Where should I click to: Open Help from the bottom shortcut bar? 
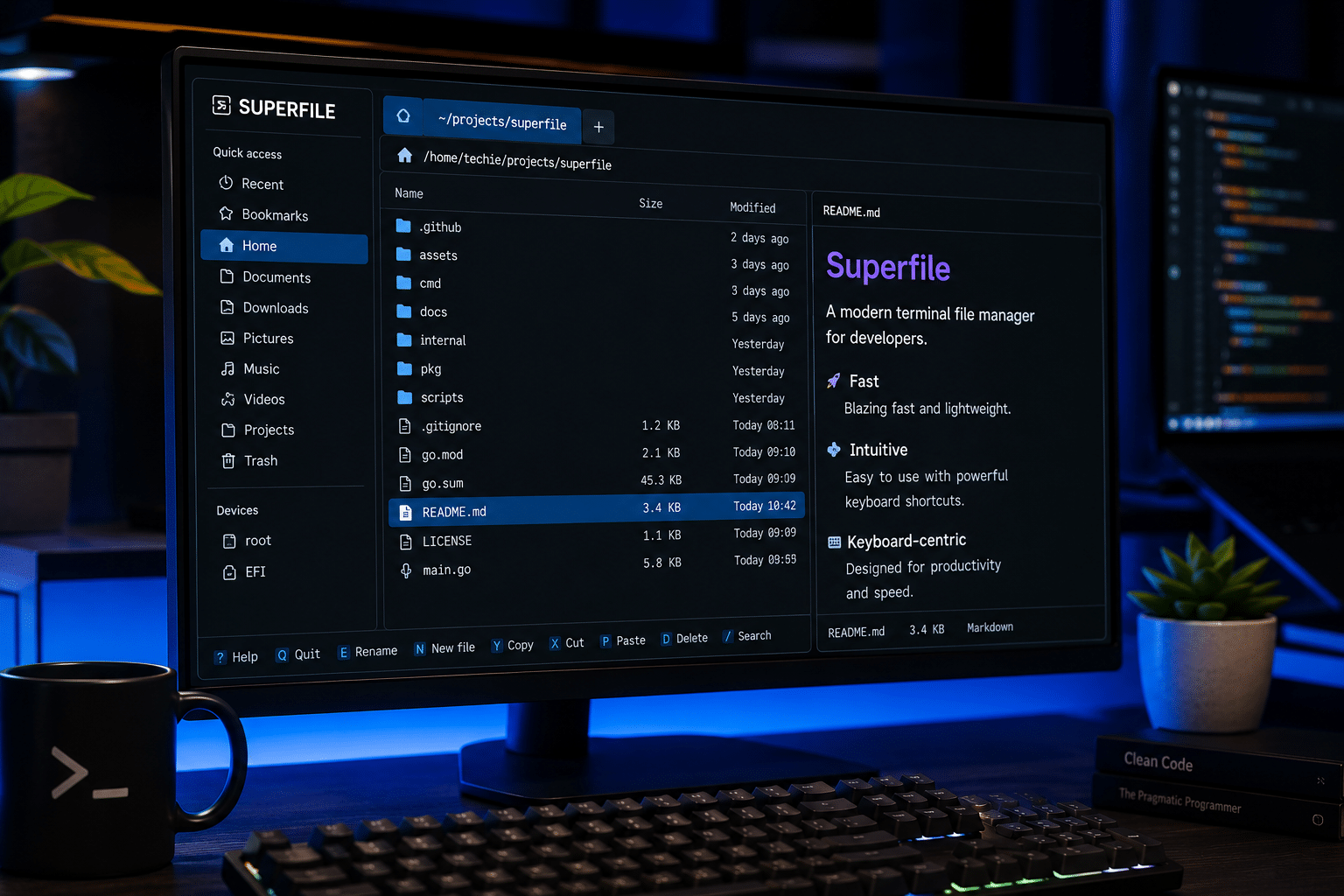click(236, 656)
